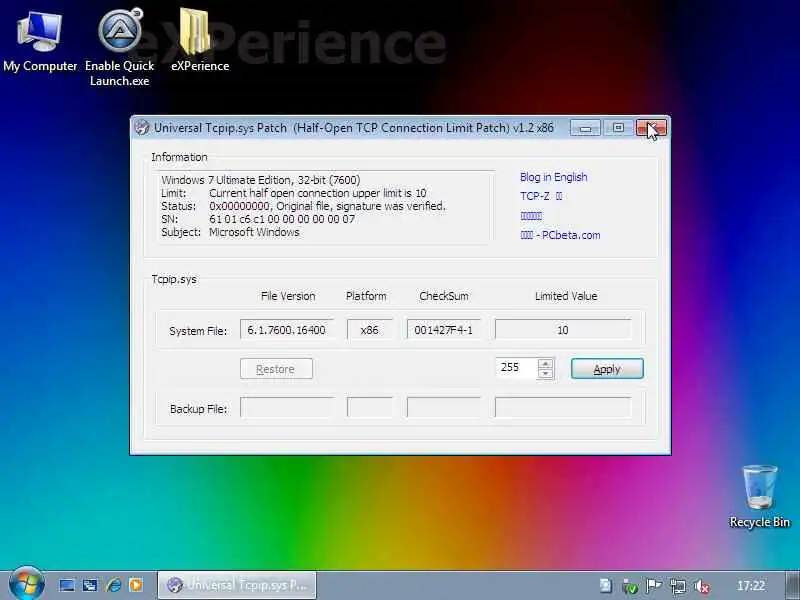Click the Apply button

coord(607,369)
